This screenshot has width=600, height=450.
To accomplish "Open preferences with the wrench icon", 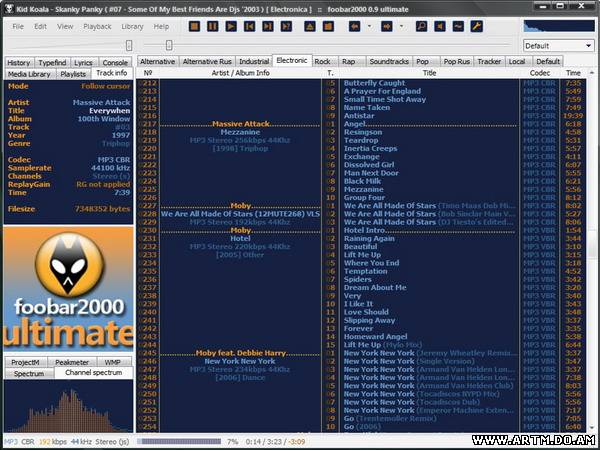I will point(476,26).
